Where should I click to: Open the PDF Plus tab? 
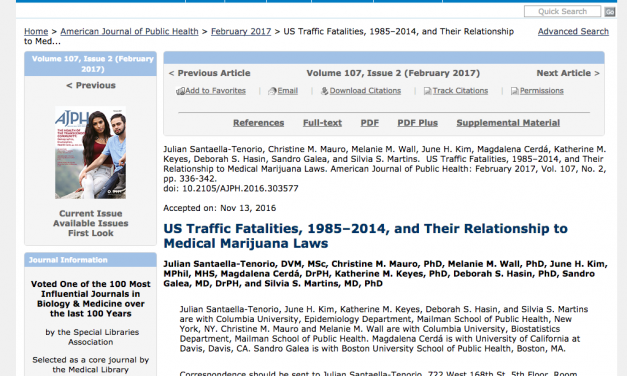pos(417,123)
